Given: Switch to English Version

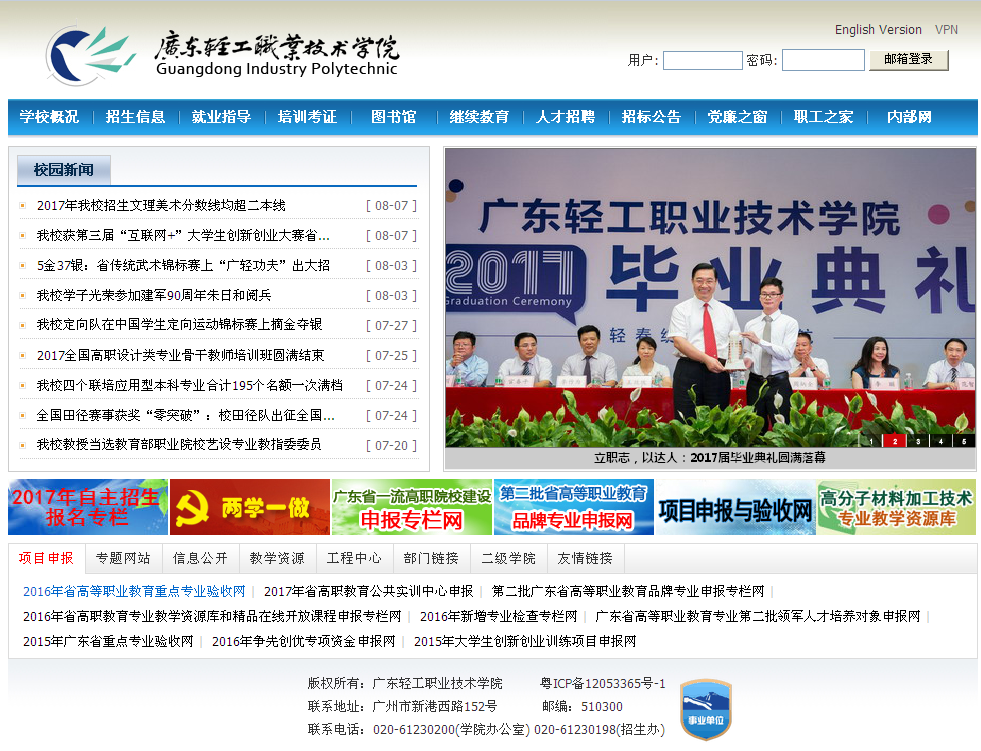Looking at the screenshot, I should click(878, 30).
